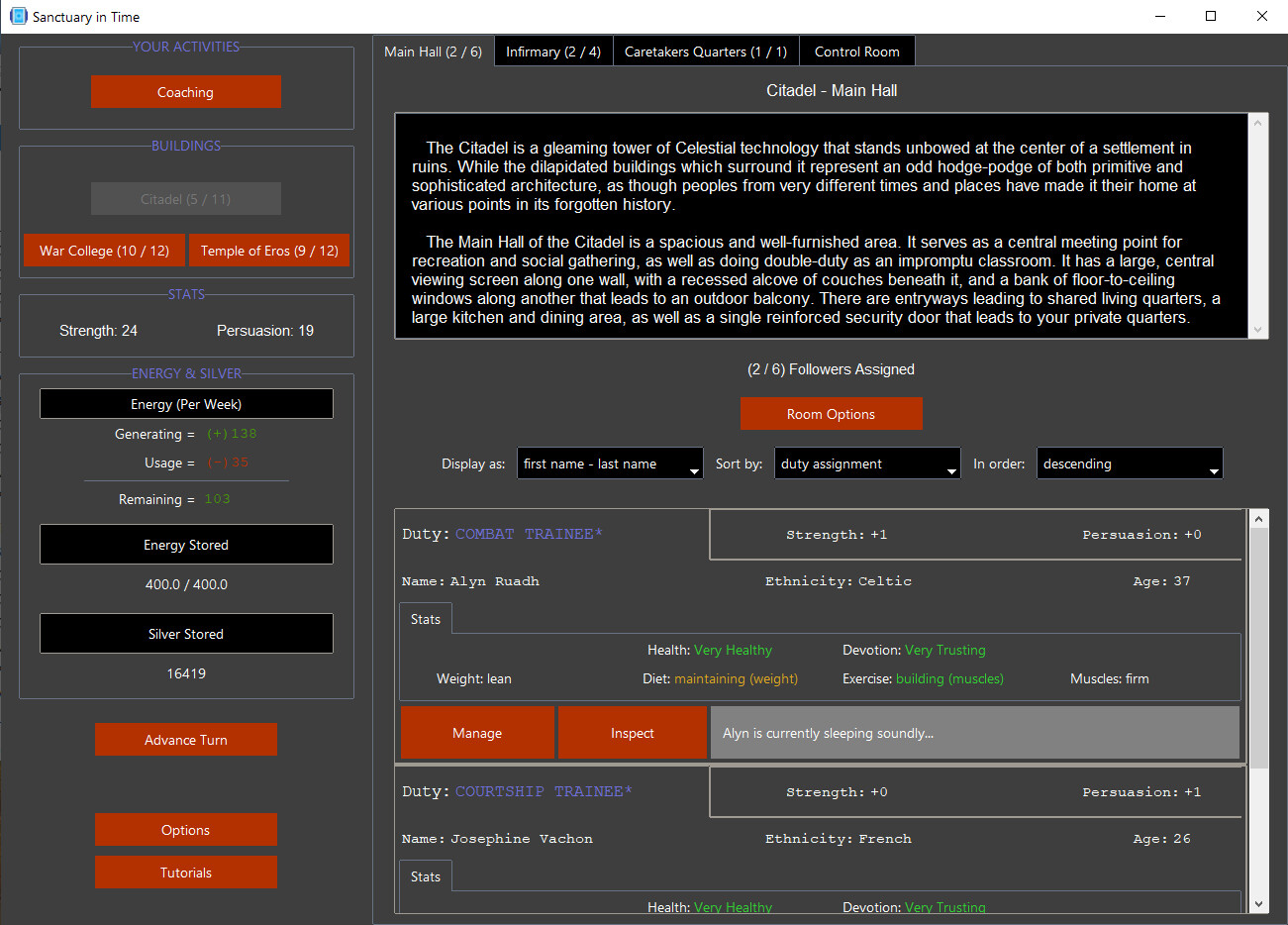Viewport: 1288px width, 925px height.
Task: Open the Sort by duty assignment dropdown
Action: (x=867, y=463)
